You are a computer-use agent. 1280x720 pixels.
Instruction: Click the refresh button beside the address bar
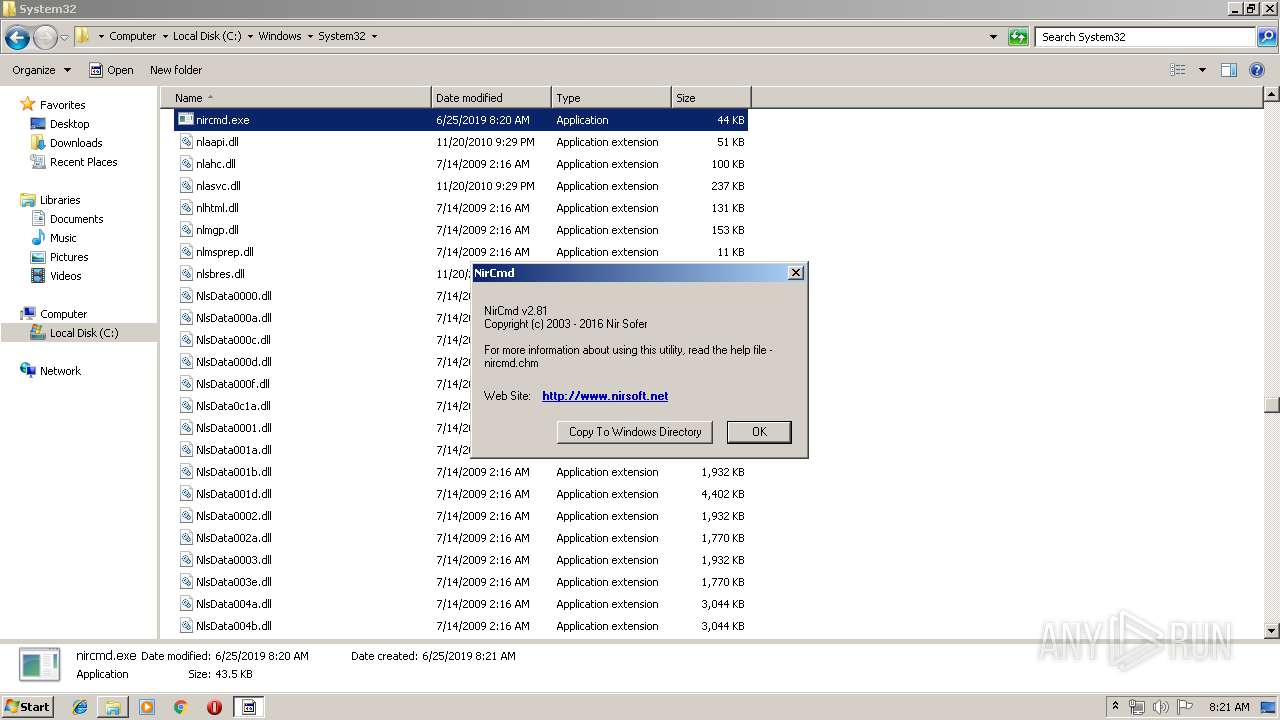pyautogui.click(x=1018, y=37)
